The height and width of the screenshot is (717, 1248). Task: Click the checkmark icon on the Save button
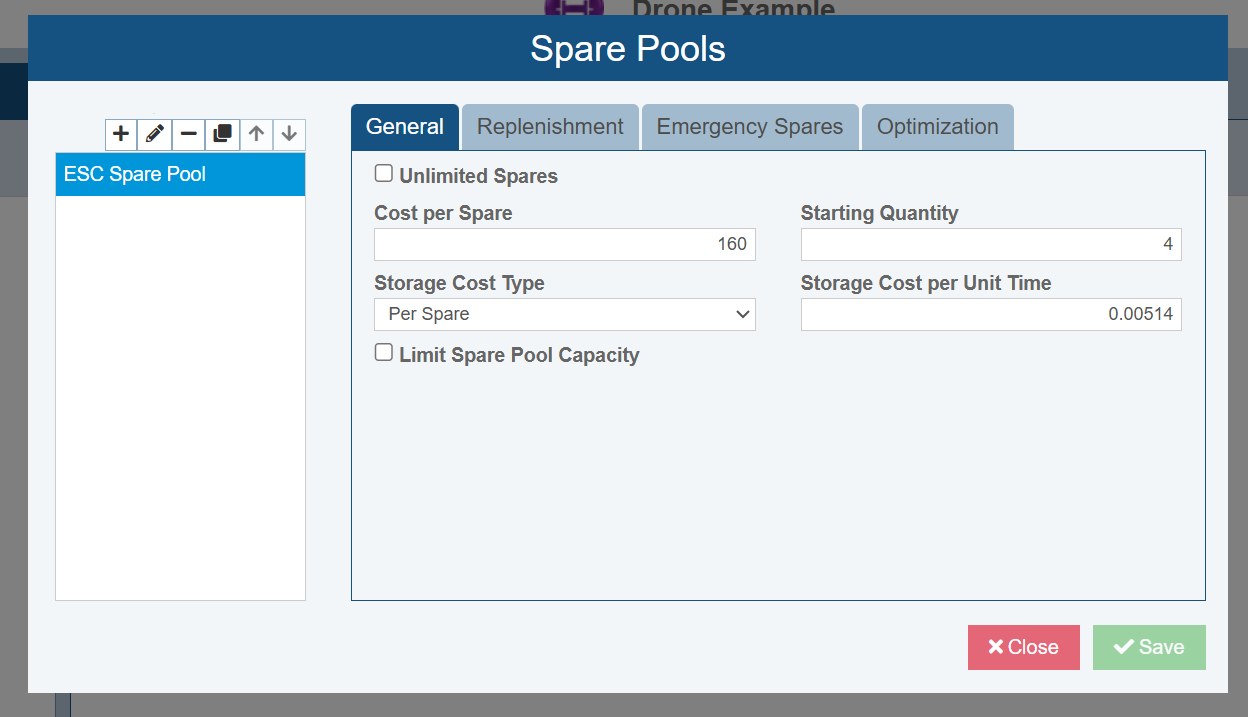(x=1124, y=647)
